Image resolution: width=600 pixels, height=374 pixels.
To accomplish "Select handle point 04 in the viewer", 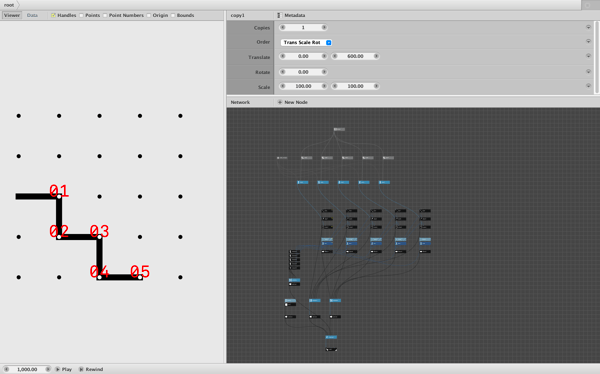I will click(99, 277).
